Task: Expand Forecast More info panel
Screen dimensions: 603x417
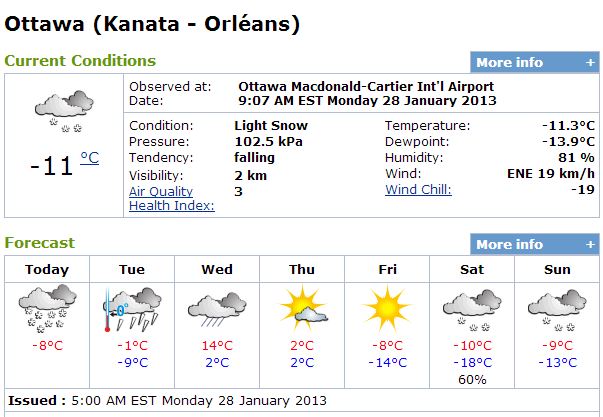Action: point(535,244)
